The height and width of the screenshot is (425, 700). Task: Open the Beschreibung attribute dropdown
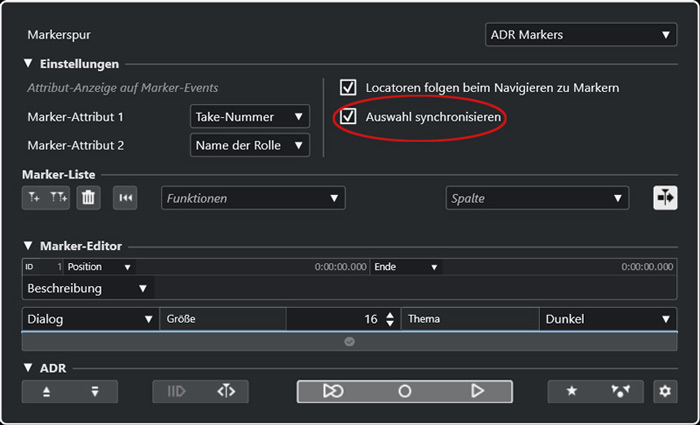click(x=88, y=288)
